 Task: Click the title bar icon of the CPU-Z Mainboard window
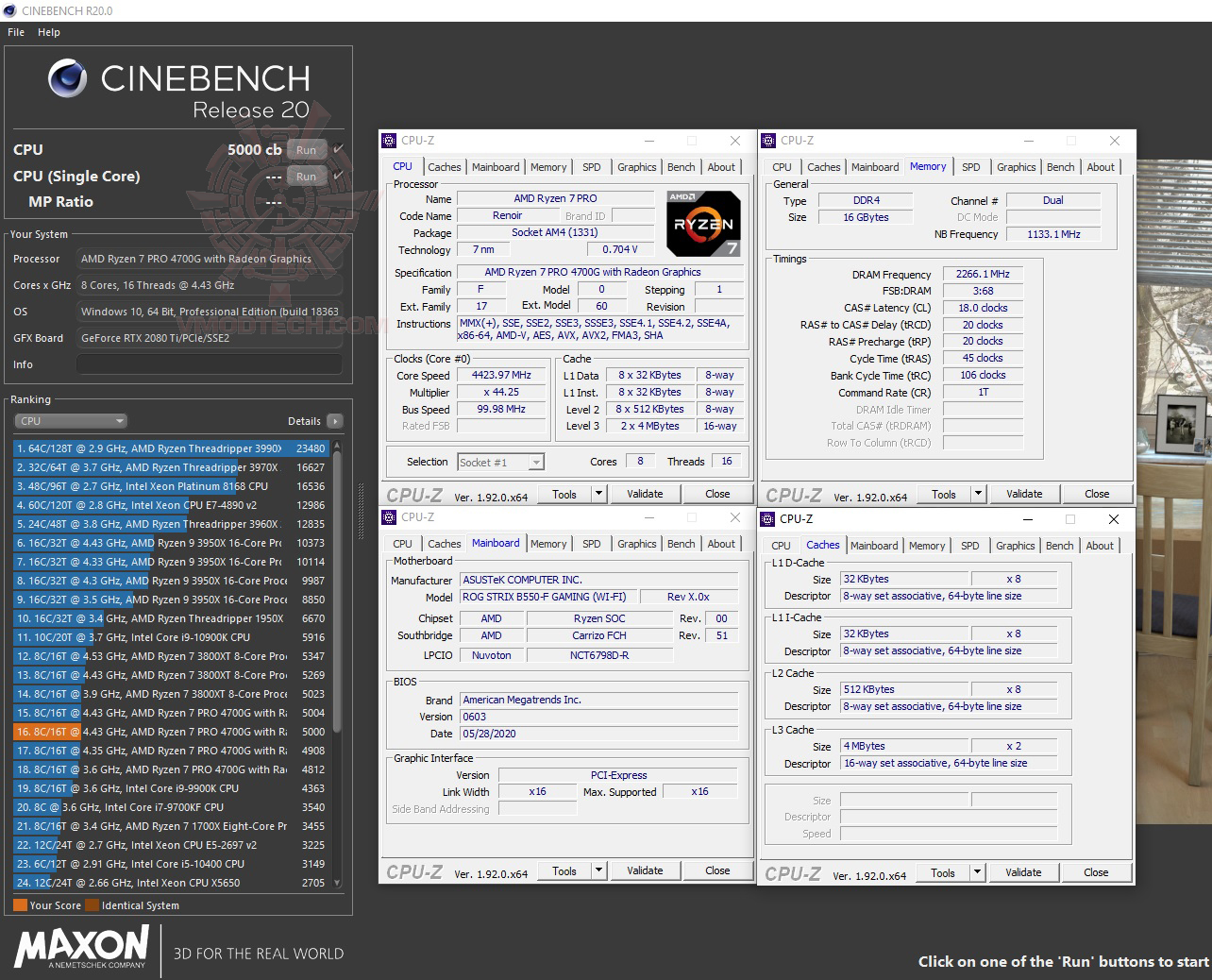click(389, 517)
